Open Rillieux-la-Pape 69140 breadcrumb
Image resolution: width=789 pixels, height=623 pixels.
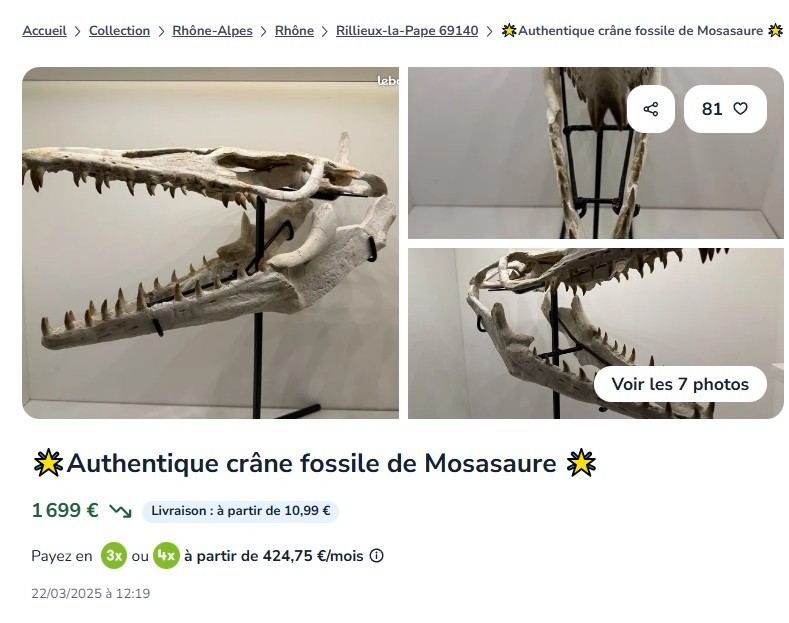click(407, 31)
